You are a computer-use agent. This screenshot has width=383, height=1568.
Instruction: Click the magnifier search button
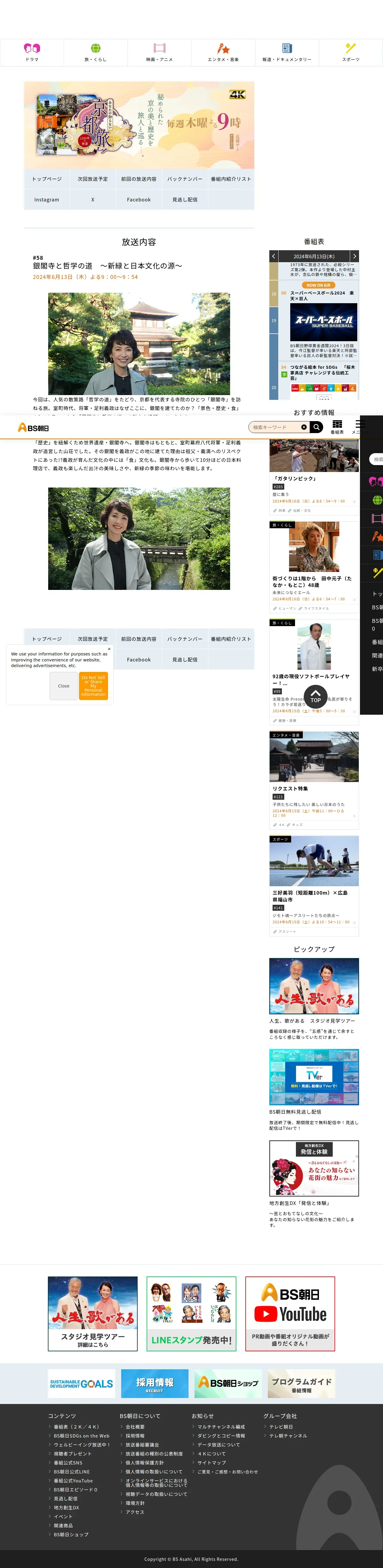coord(316,427)
